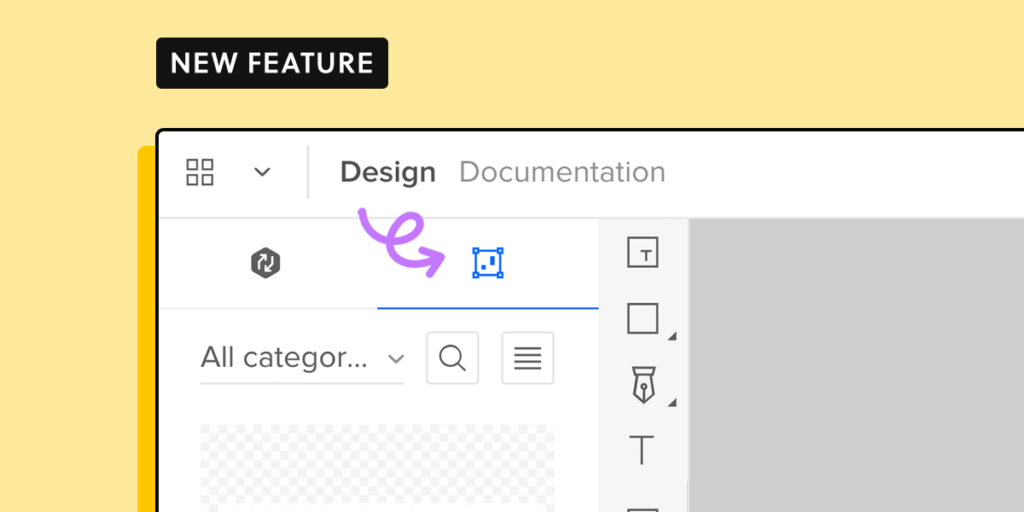Screen dimensions: 1024x512
Task: Expand the chevron beside the grid icon
Action: tap(262, 172)
